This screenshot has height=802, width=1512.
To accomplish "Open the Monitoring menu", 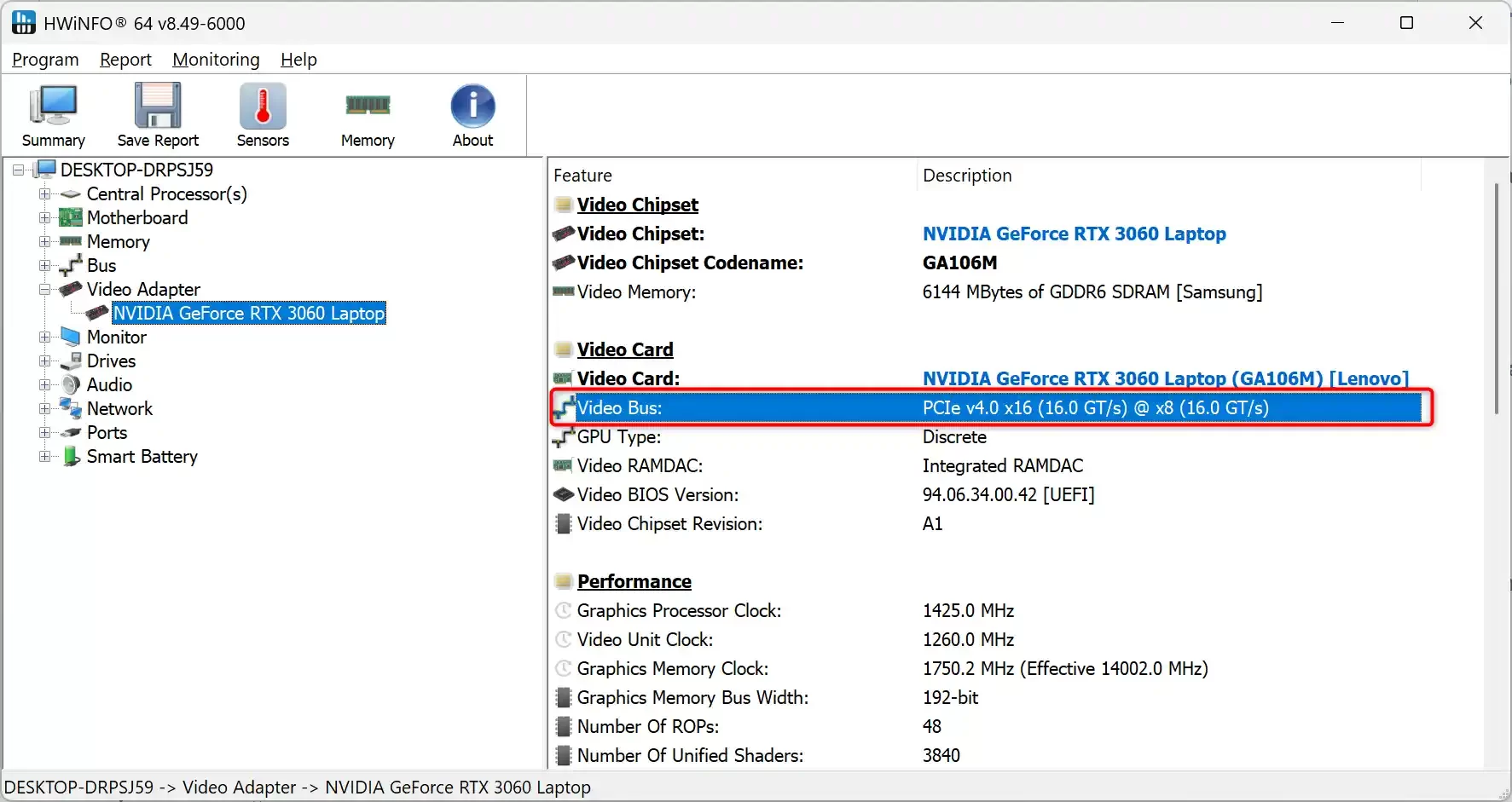I will point(216,60).
